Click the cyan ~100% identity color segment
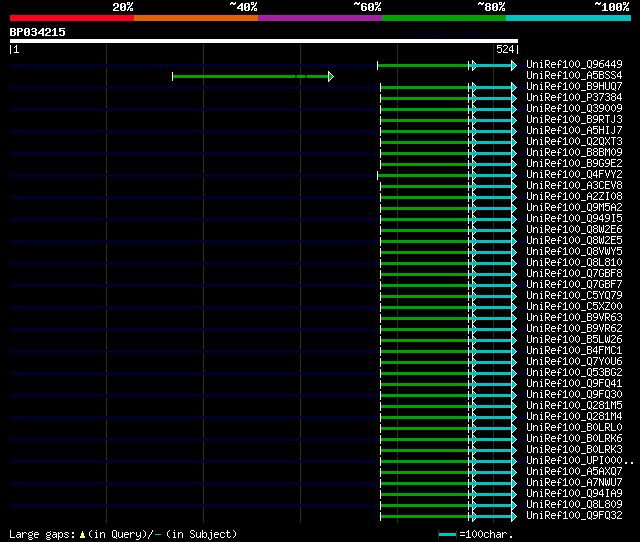This screenshot has width=640, height=542. (569, 18)
